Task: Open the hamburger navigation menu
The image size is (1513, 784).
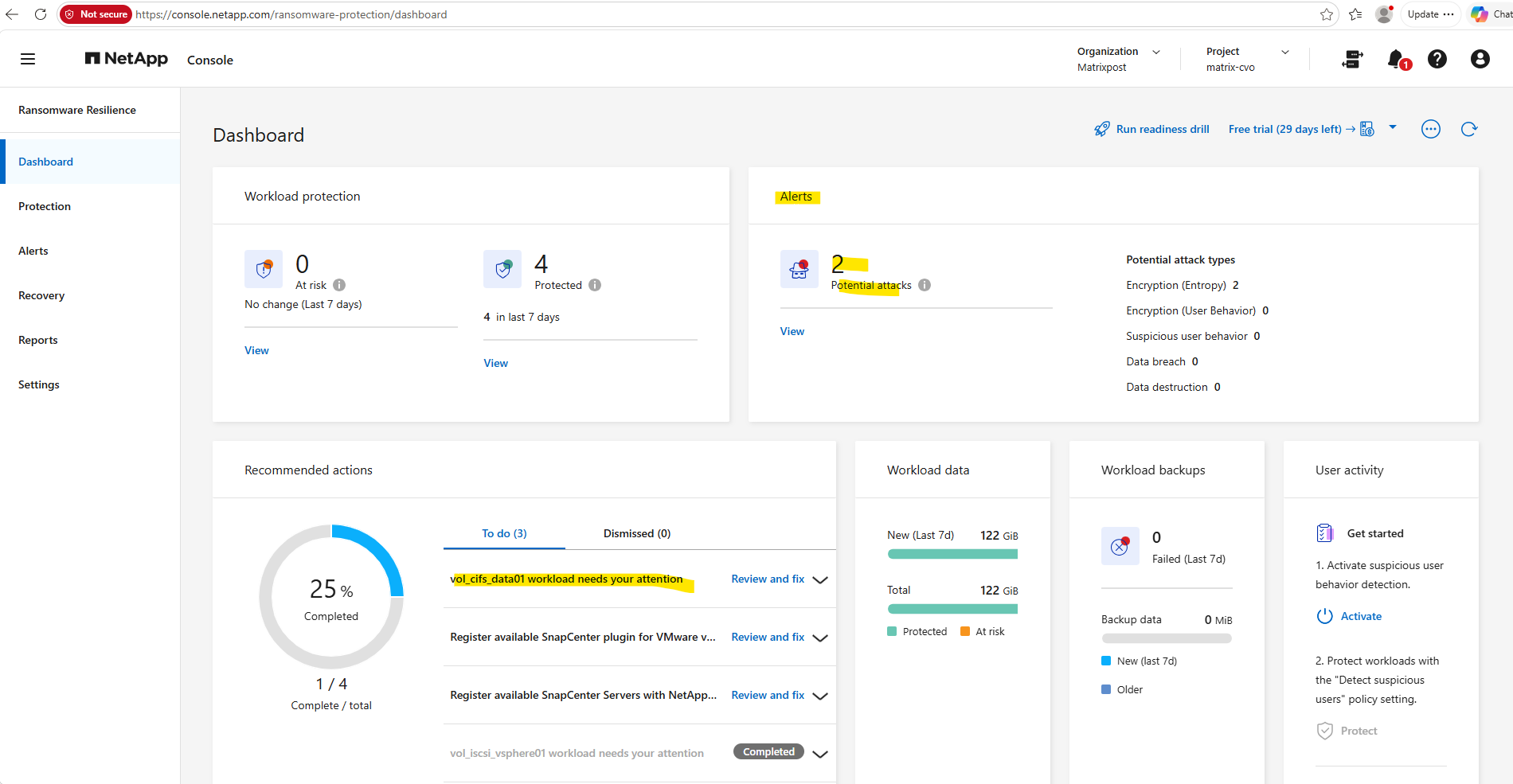Action: point(28,59)
